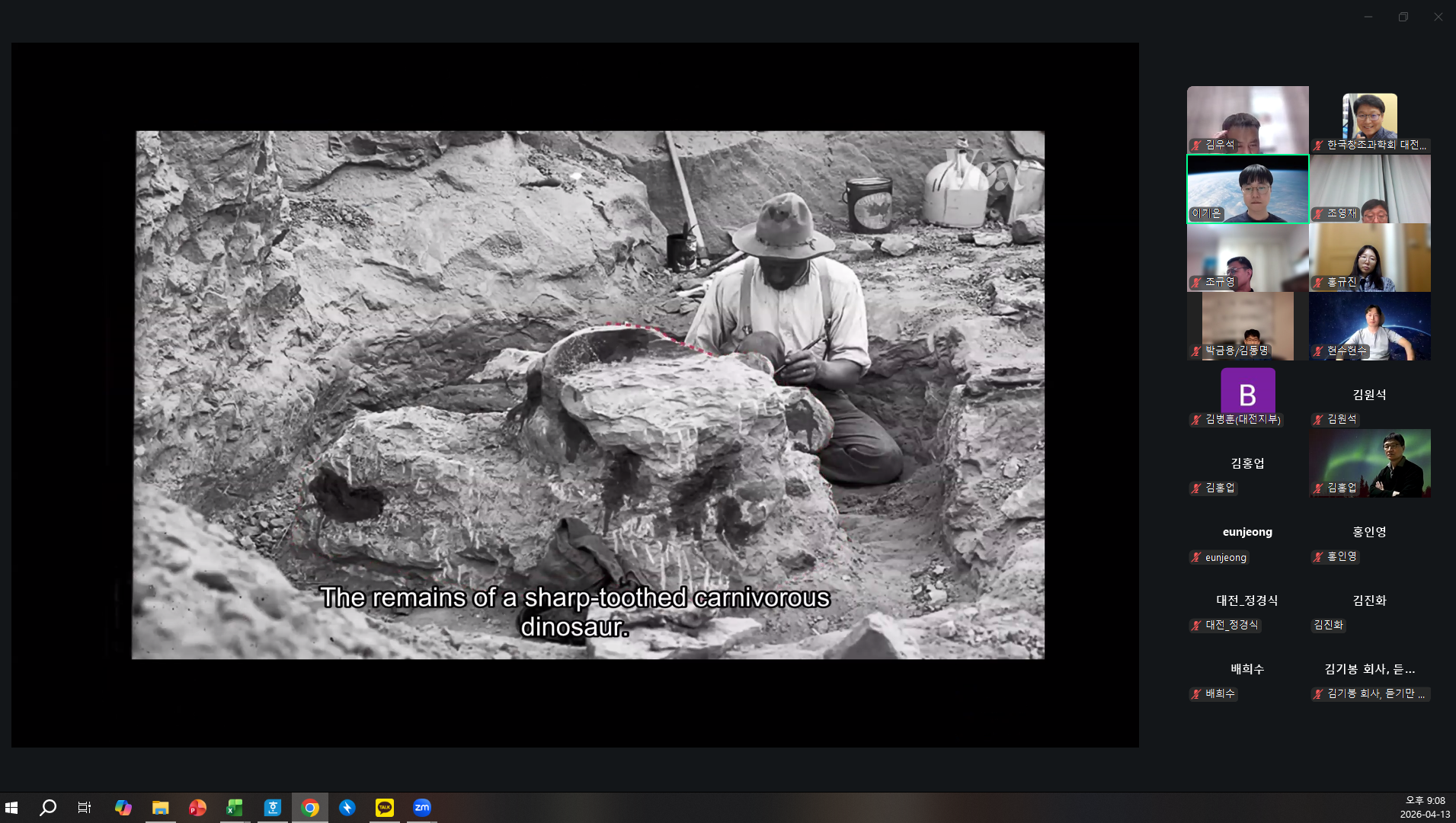Open the Windows Start menu
This screenshot has height=823, width=1456.
coord(11,808)
